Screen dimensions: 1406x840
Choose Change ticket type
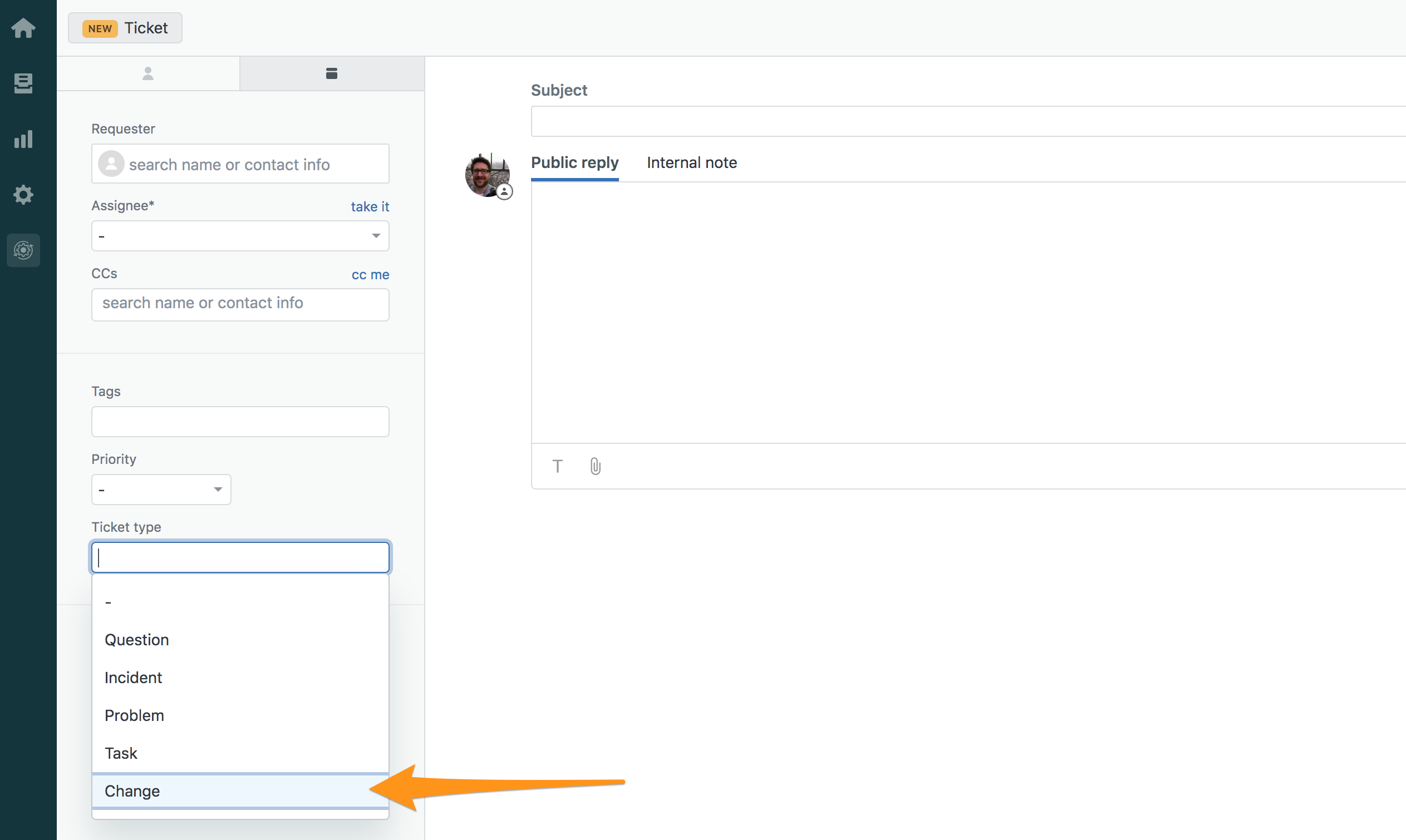tap(240, 791)
